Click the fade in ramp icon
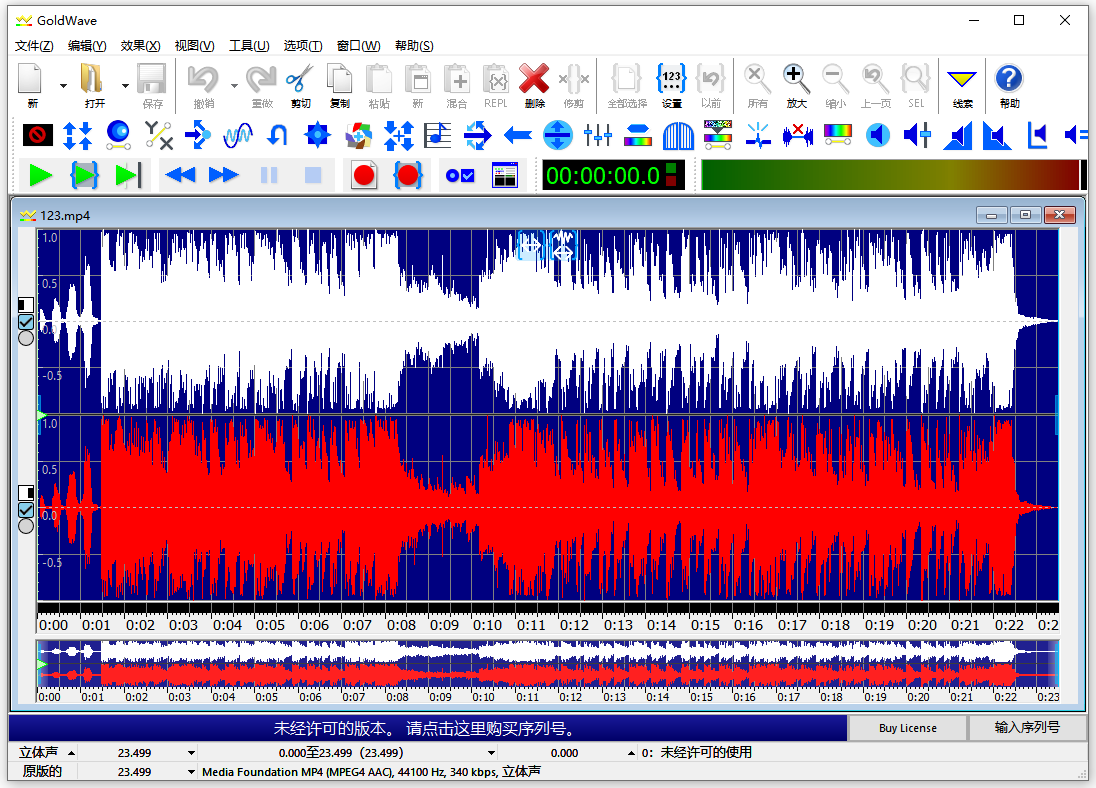The image size is (1096, 788). (958, 135)
